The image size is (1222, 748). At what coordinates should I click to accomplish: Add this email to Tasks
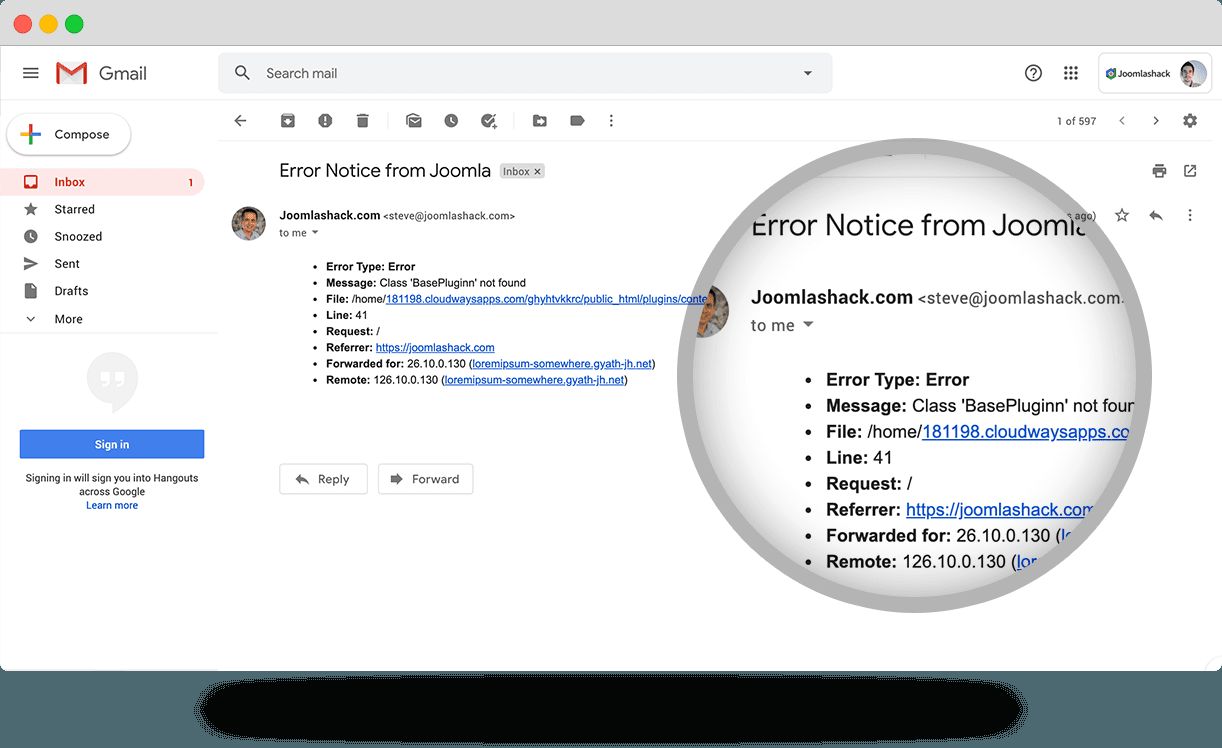489,121
